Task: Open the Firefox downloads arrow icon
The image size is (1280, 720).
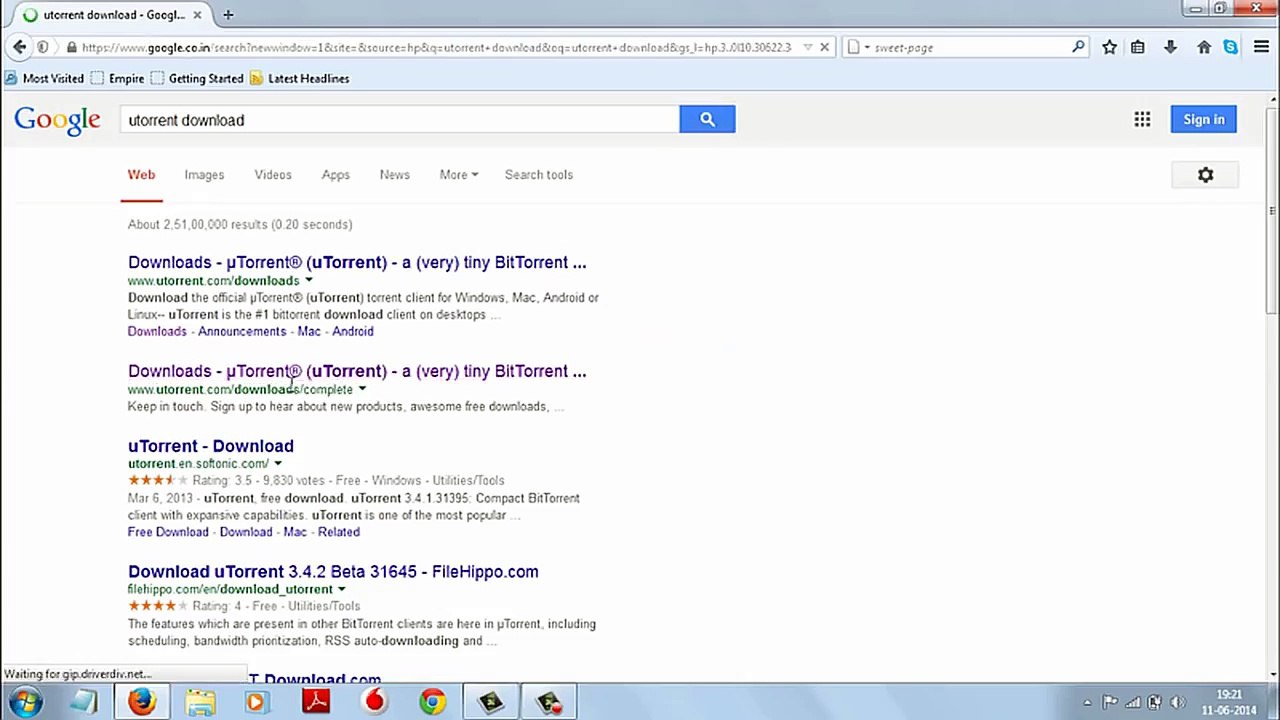Action: point(1170,47)
